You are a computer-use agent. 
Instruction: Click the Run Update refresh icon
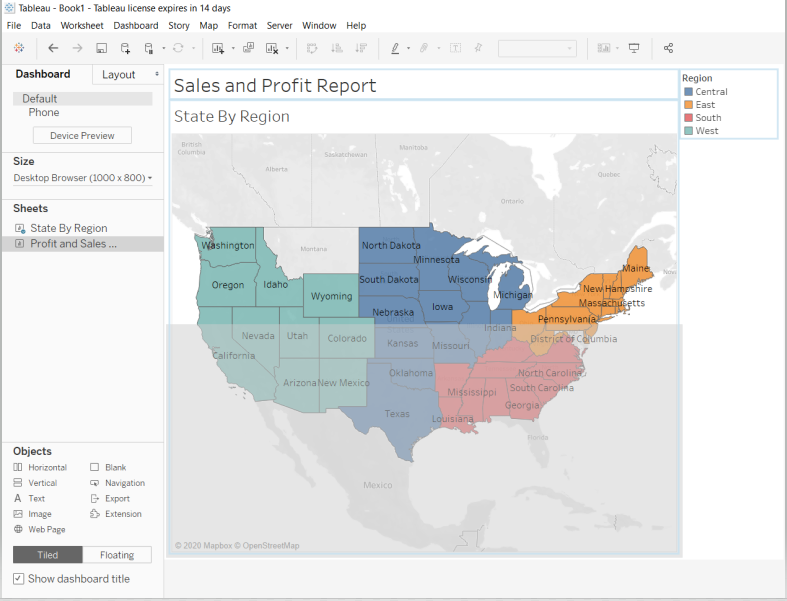pos(178,48)
